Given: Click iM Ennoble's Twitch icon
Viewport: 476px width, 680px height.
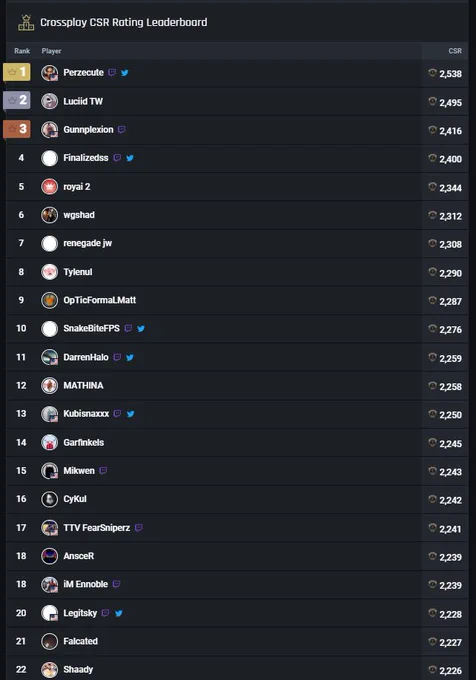Looking at the screenshot, I should (x=116, y=584).
